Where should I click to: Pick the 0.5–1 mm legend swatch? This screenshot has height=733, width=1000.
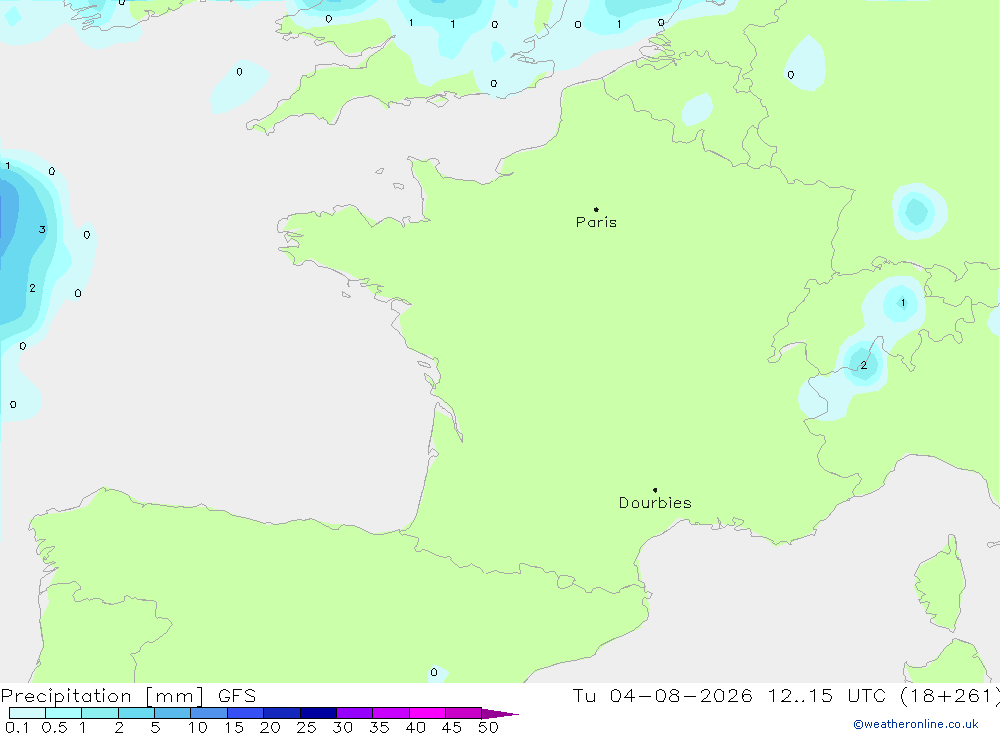point(64,713)
